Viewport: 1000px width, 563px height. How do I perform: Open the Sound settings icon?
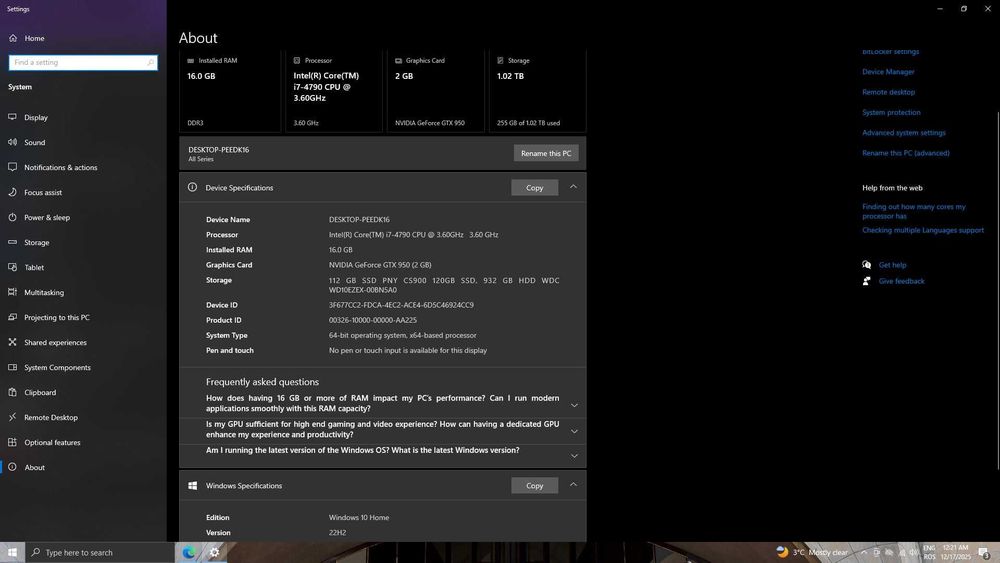12,142
